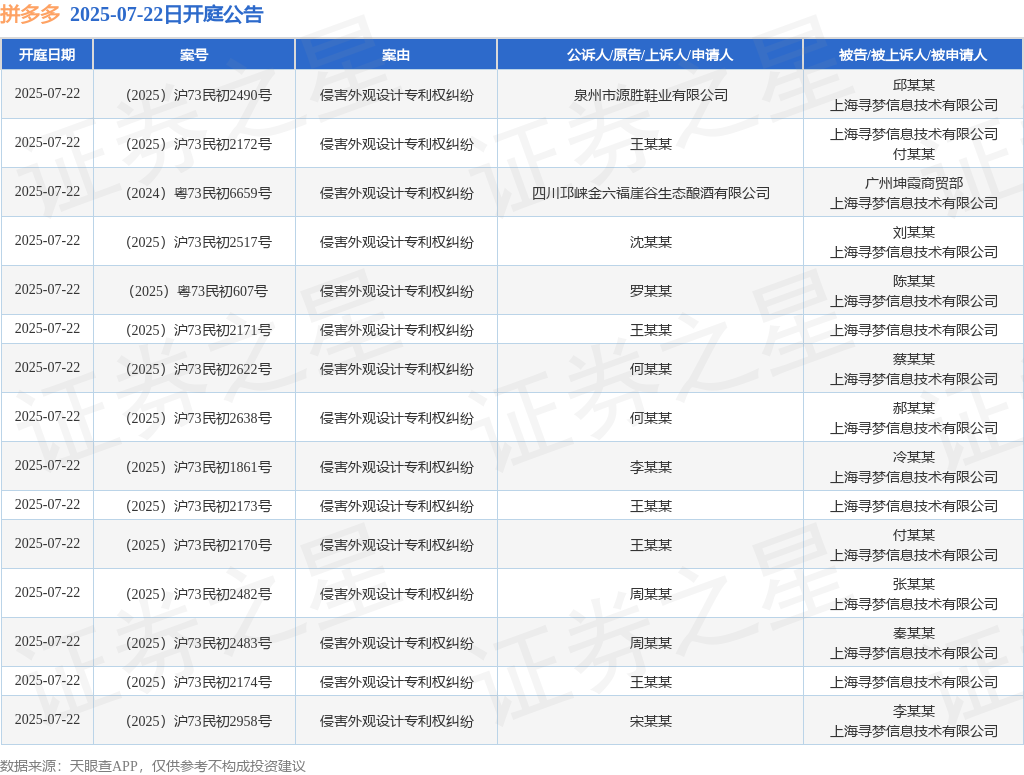
Task: Click the 2025-07-22日开庭公告 heading
Action: pyautogui.click(x=167, y=14)
